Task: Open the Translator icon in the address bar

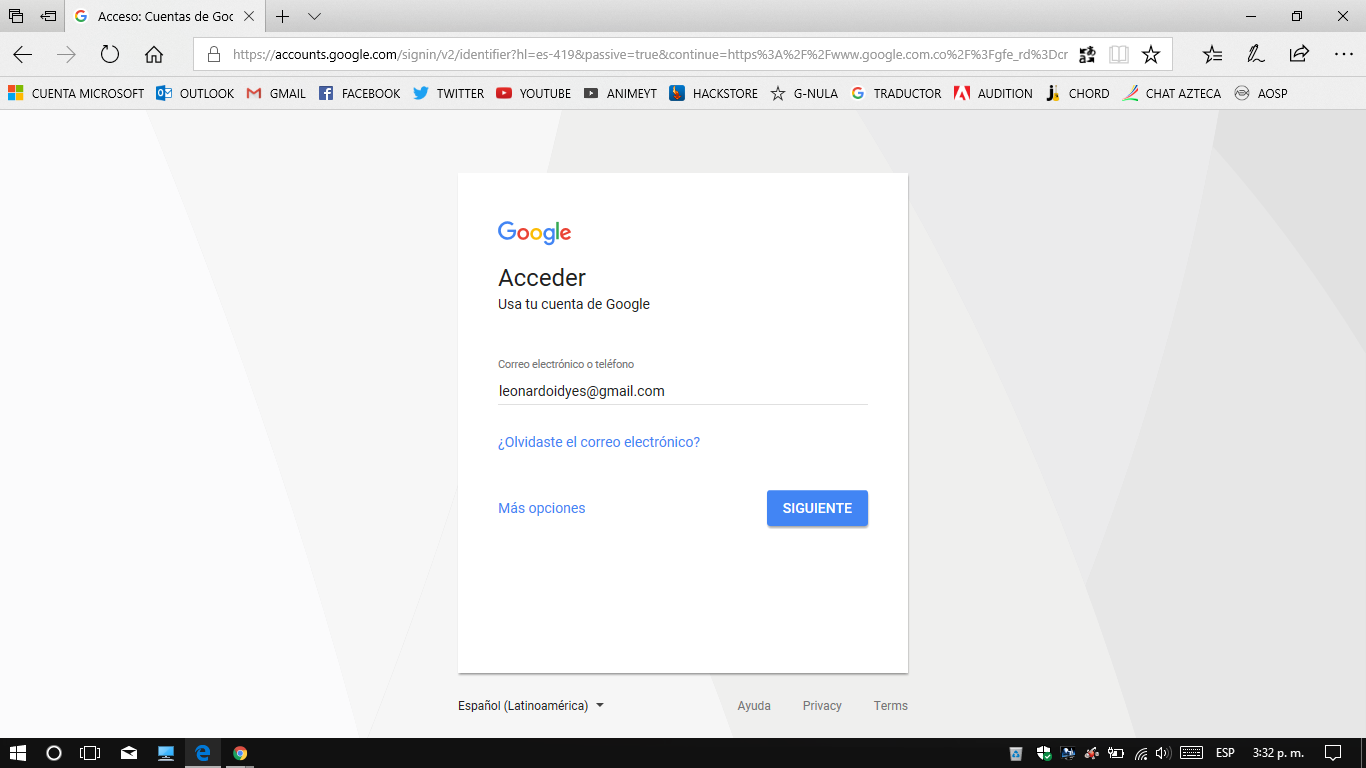Action: (1087, 55)
